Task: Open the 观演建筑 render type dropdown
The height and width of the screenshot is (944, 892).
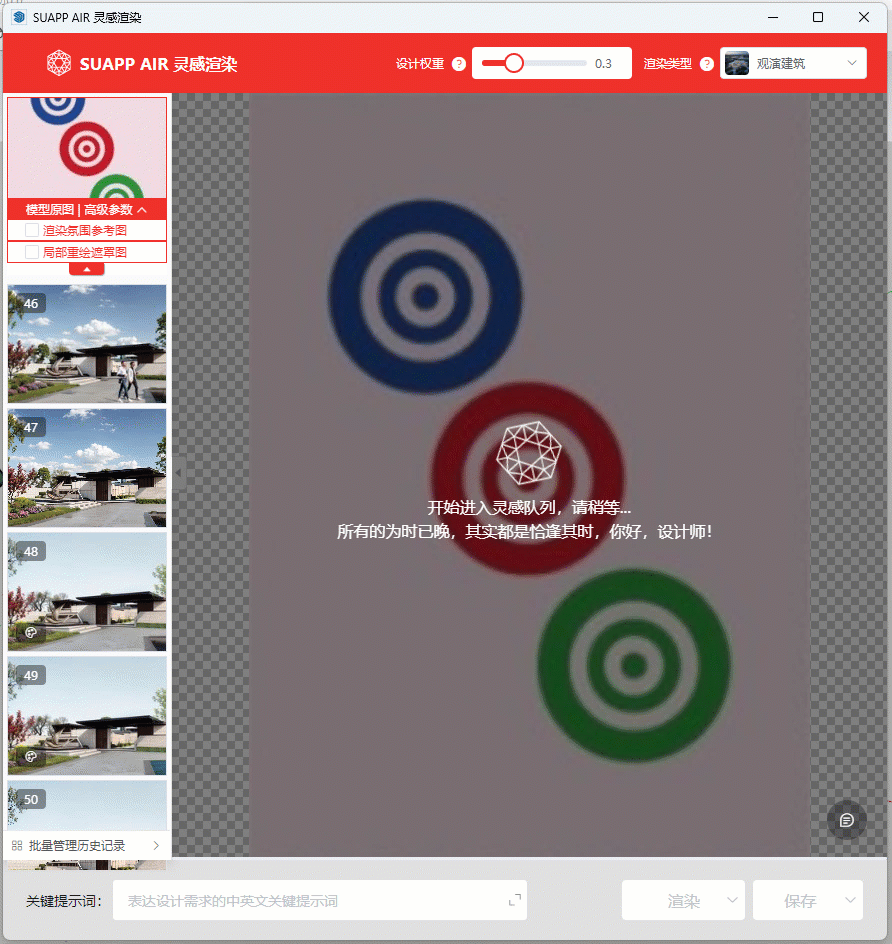Action: [793, 63]
